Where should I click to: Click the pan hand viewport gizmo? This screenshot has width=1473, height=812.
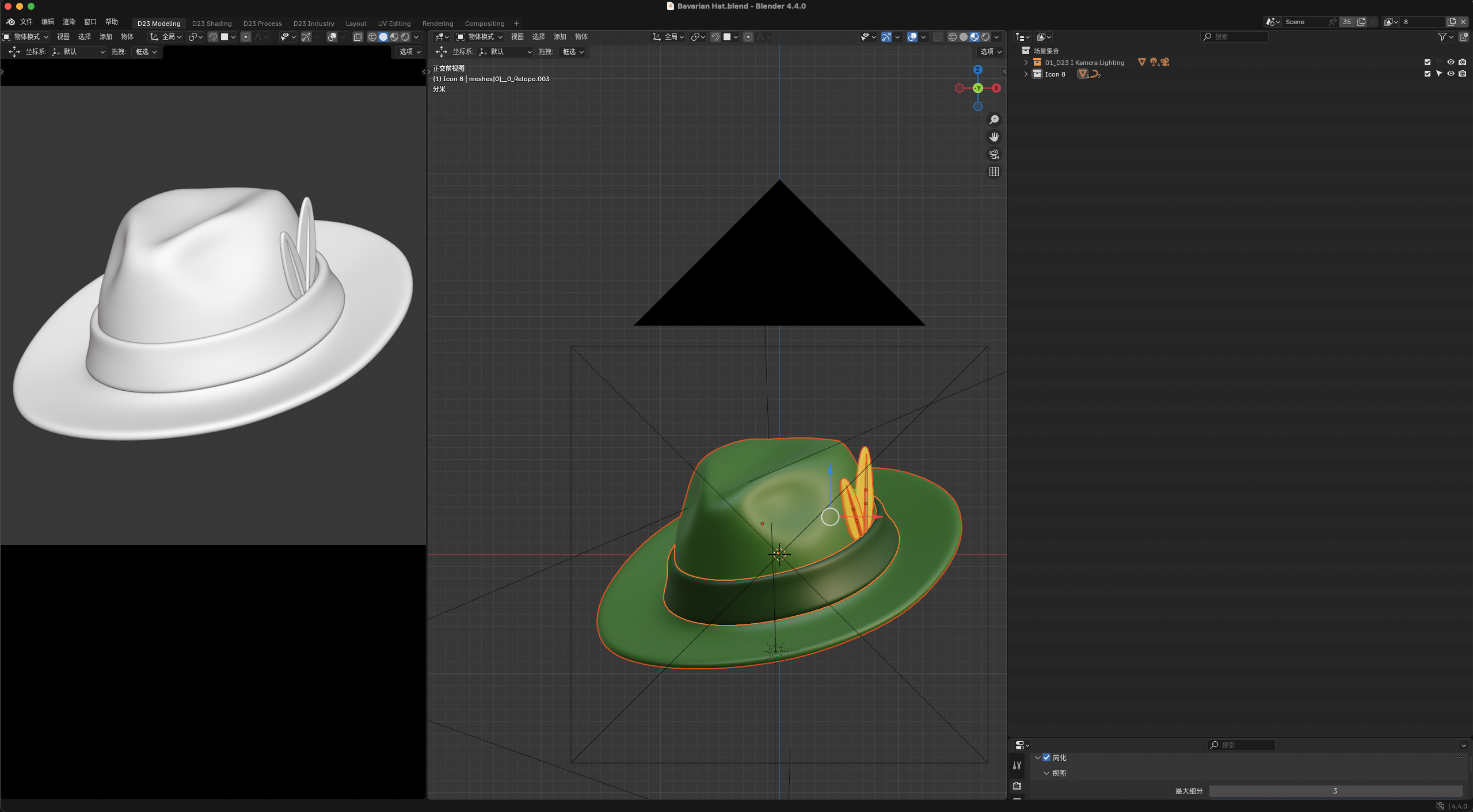[x=994, y=137]
